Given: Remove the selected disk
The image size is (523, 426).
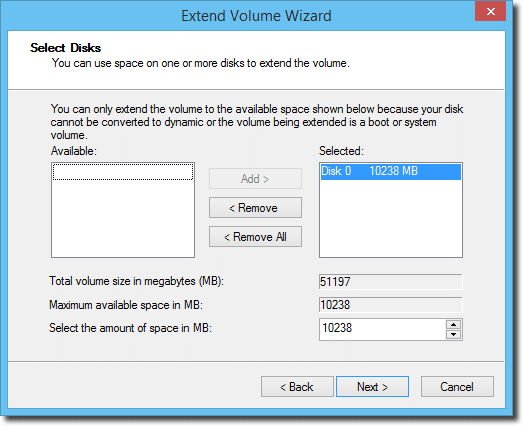Looking at the screenshot, I should pos(255,207).
